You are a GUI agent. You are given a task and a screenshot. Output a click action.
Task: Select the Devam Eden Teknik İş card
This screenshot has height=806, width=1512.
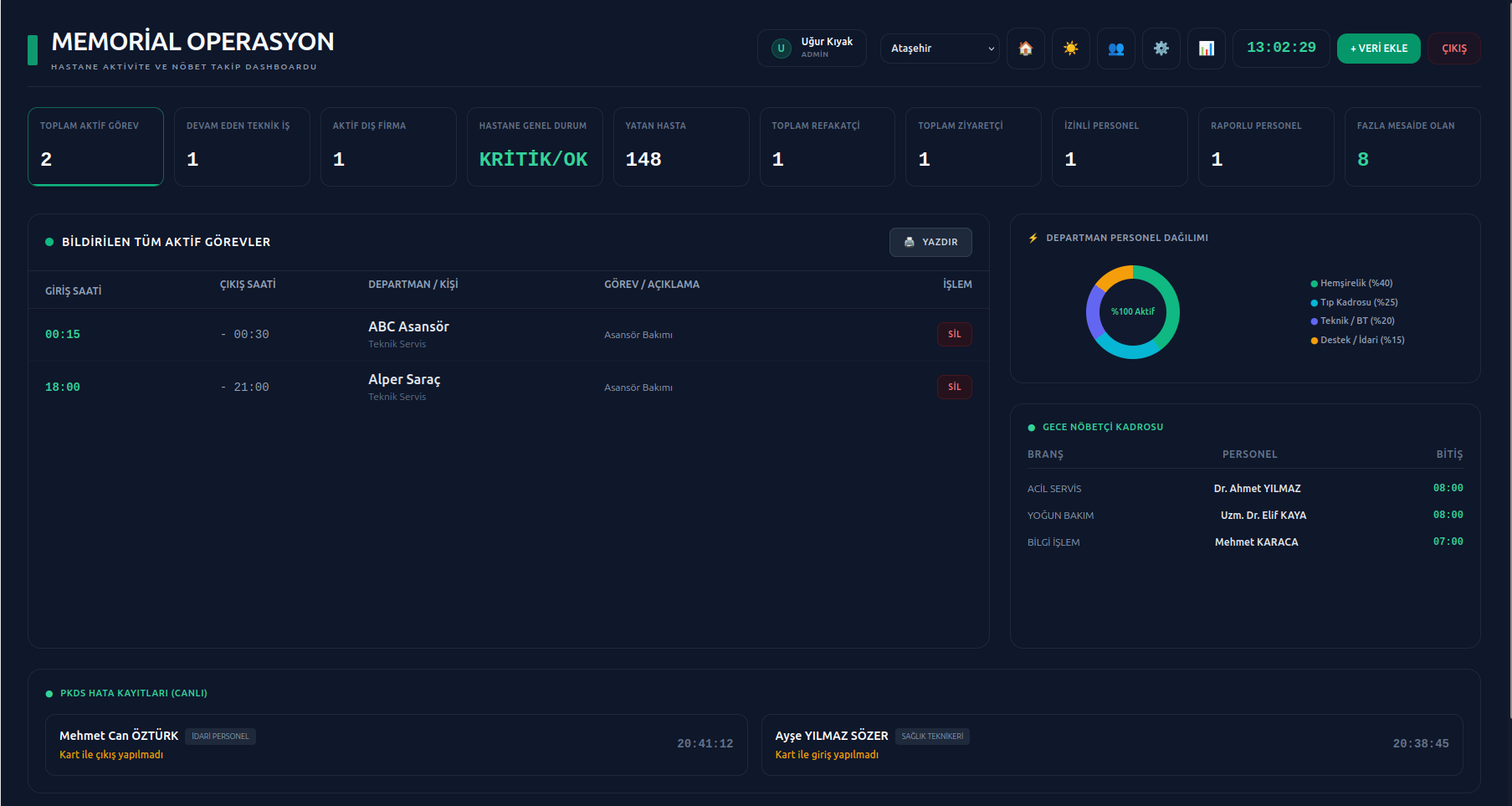coord(242,146)
